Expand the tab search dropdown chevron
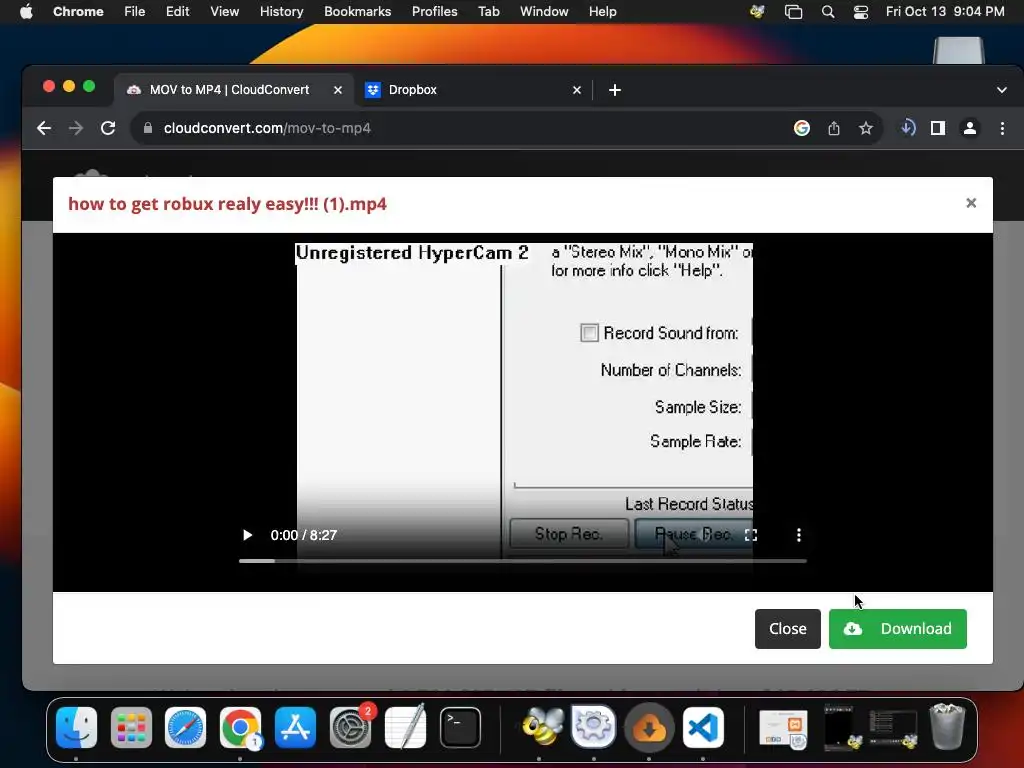The image size is (1024, 768). coord(1002,90)
